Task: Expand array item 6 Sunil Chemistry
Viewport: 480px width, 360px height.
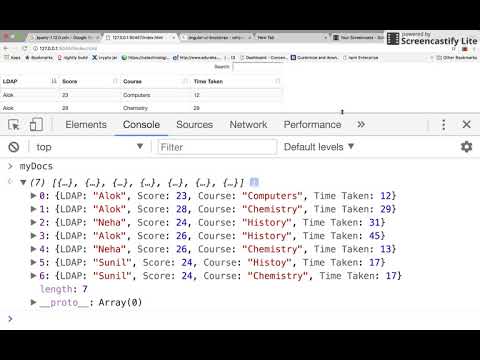Action: pyautogui.click(x=33, y=276)
